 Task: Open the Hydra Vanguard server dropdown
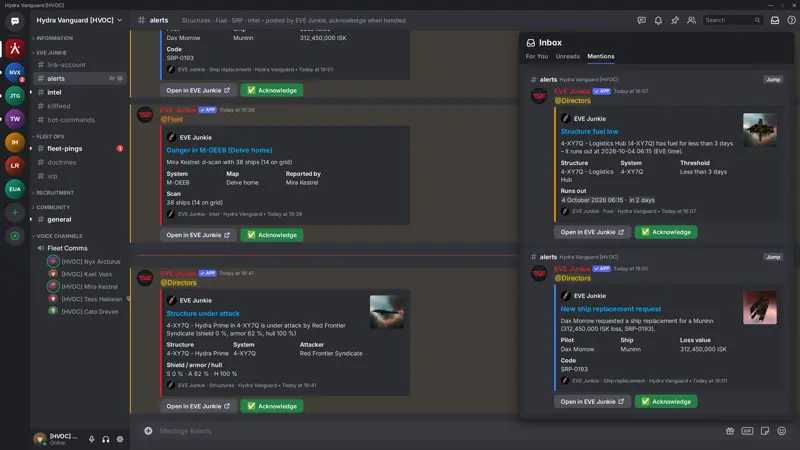(x=79, y=20)
